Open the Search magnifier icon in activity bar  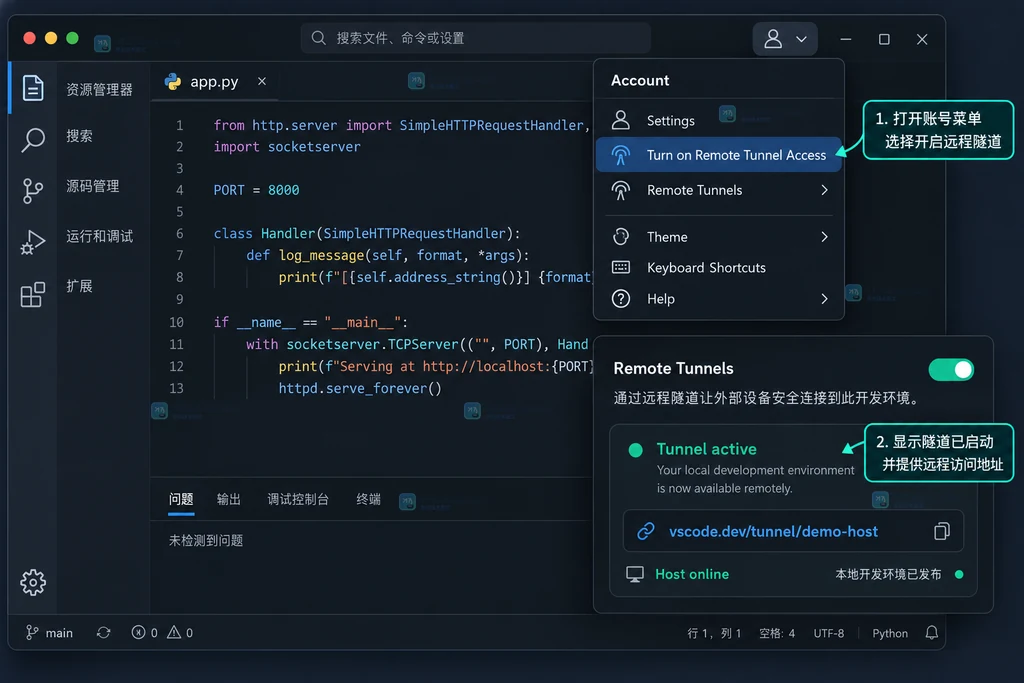click(x=33, y=139)
